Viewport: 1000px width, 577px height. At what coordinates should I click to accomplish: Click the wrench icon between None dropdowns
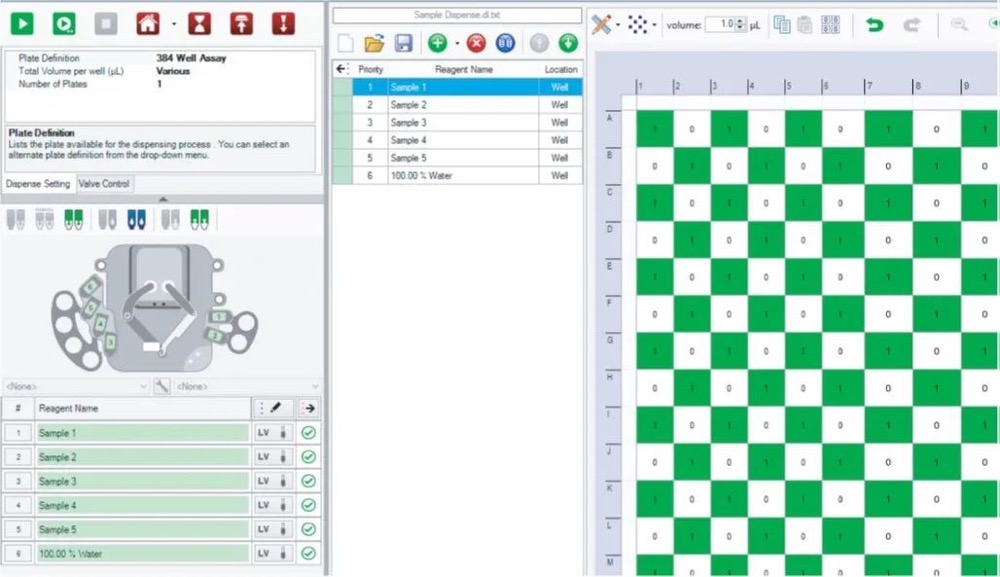coord(162,386)
